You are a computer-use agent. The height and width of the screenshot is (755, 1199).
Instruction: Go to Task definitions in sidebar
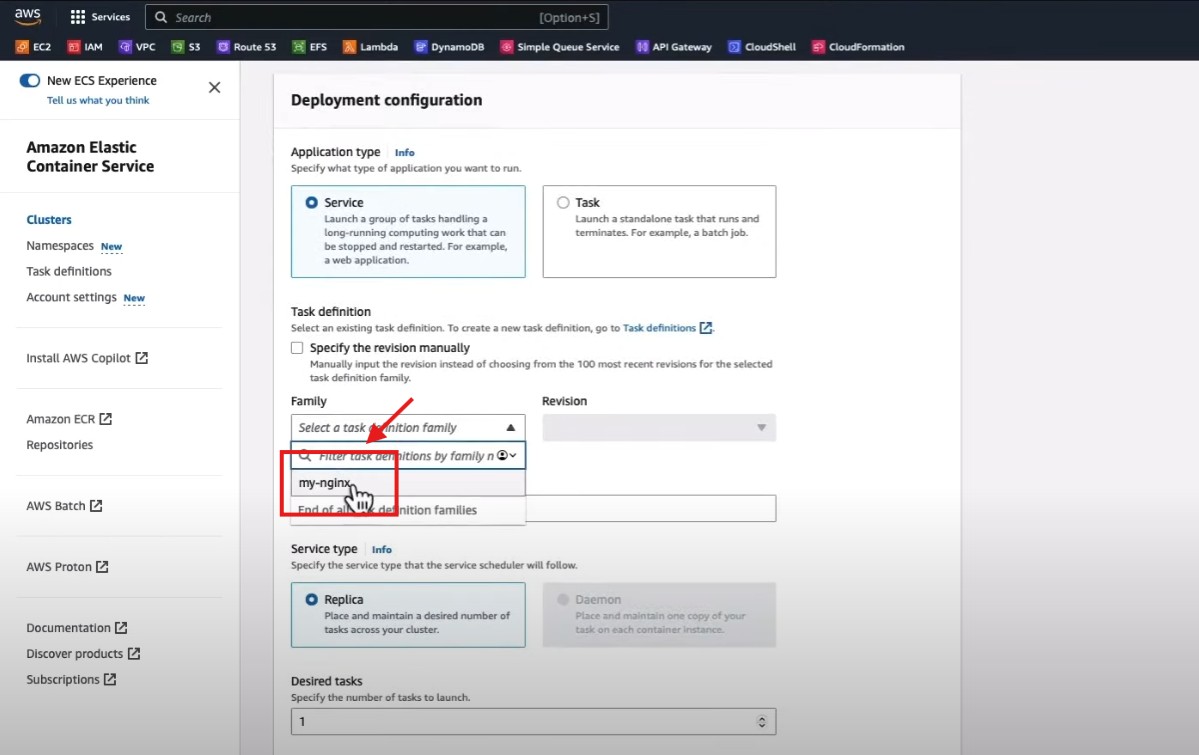pos(69,272)
